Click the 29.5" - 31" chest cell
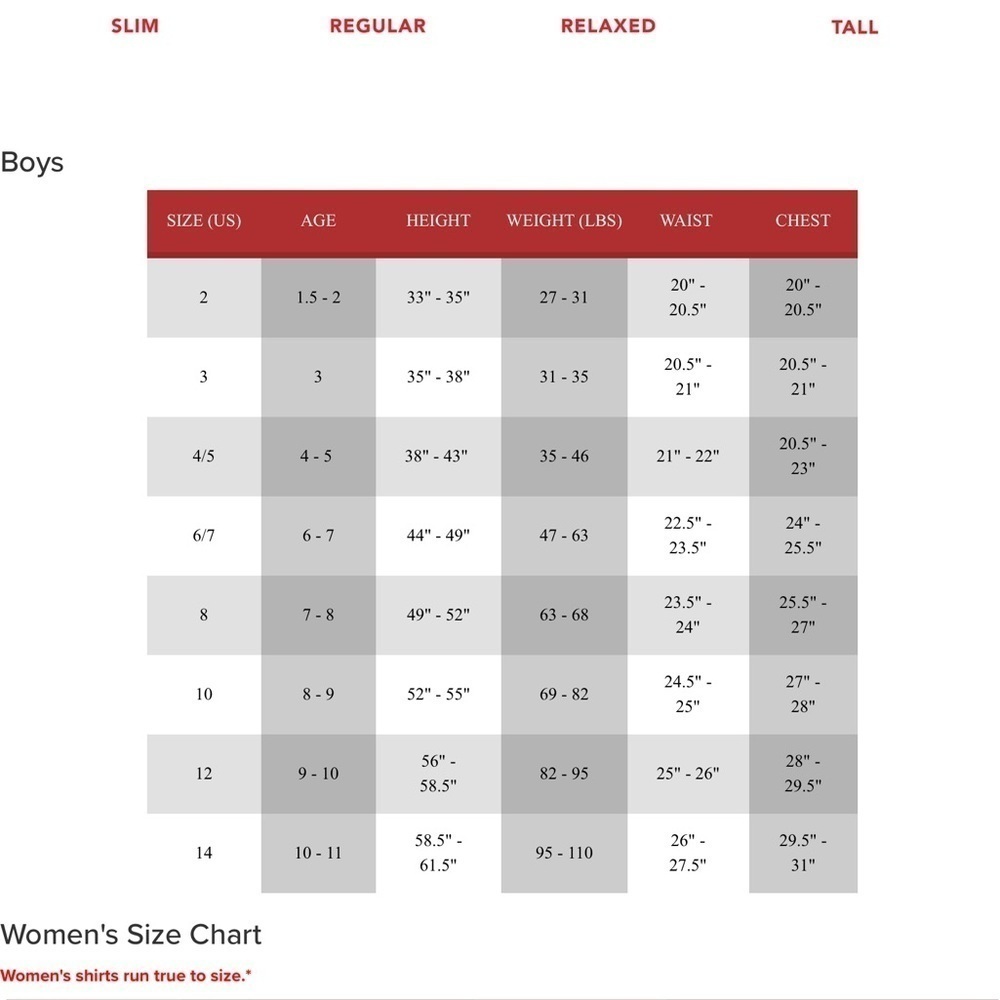Viewport: 1000px width, 1000px height. tap(803, 853)
